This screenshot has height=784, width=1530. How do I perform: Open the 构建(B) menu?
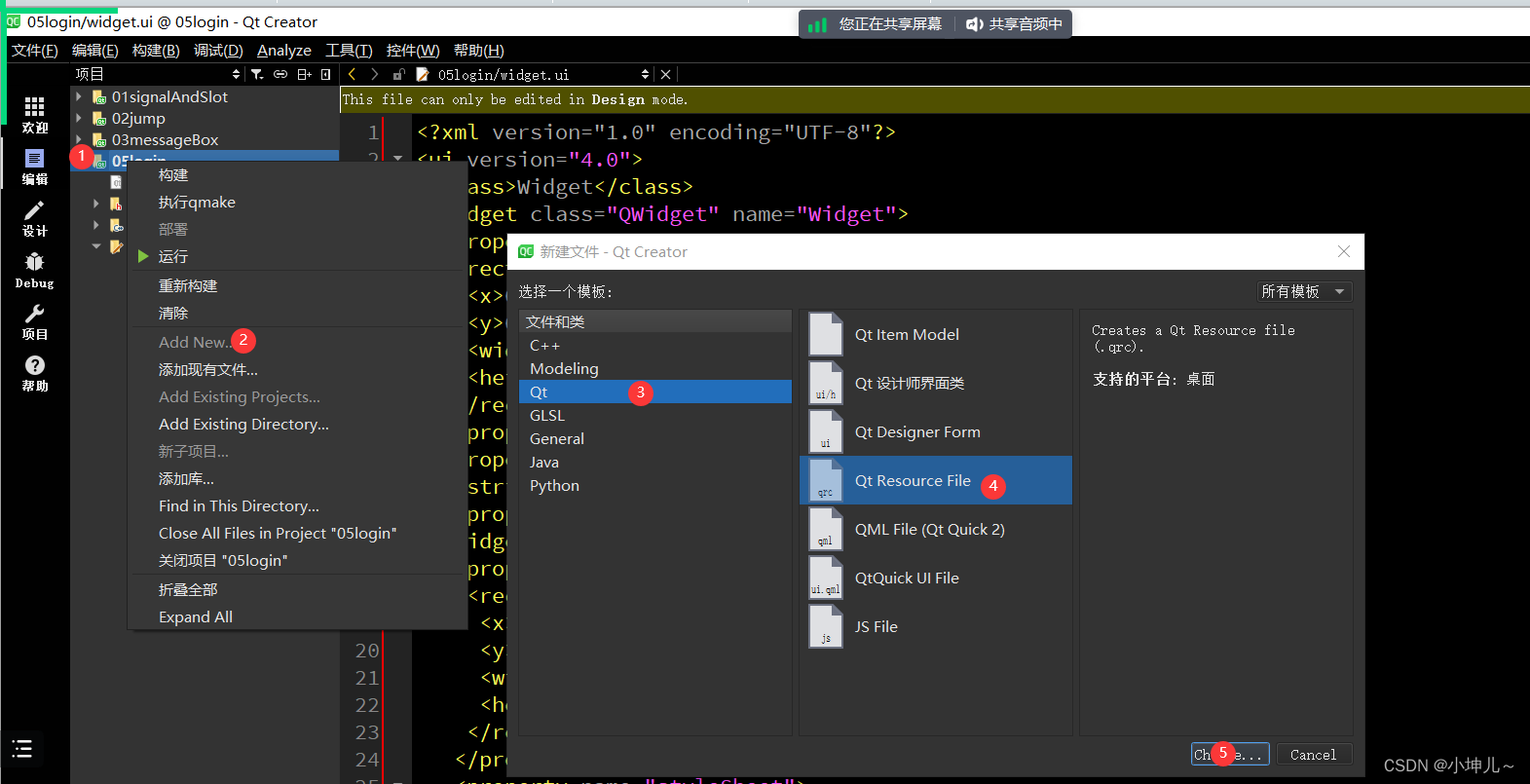[x=156, y=50]
